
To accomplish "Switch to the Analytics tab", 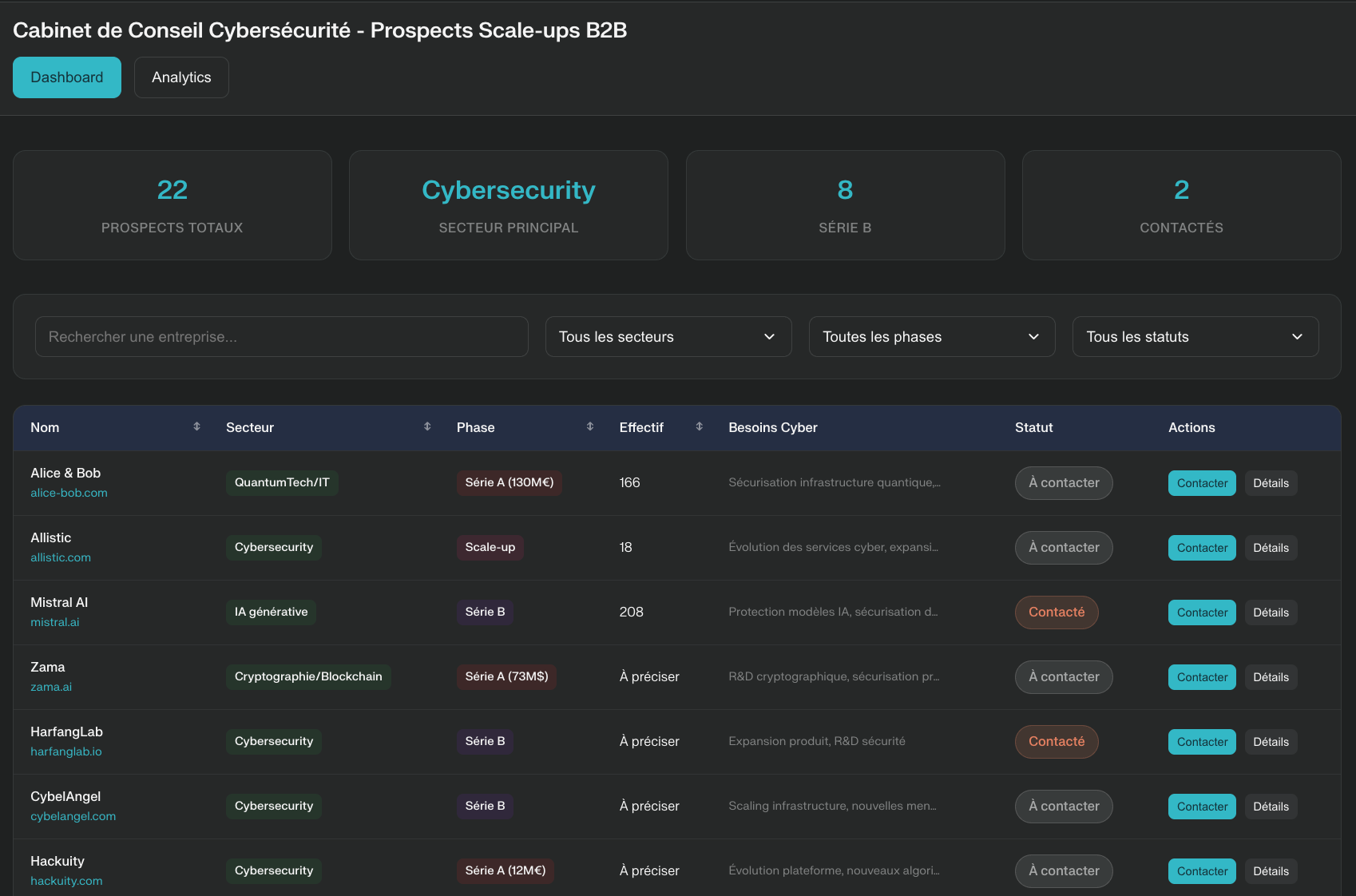I will (x=181, y=77).
